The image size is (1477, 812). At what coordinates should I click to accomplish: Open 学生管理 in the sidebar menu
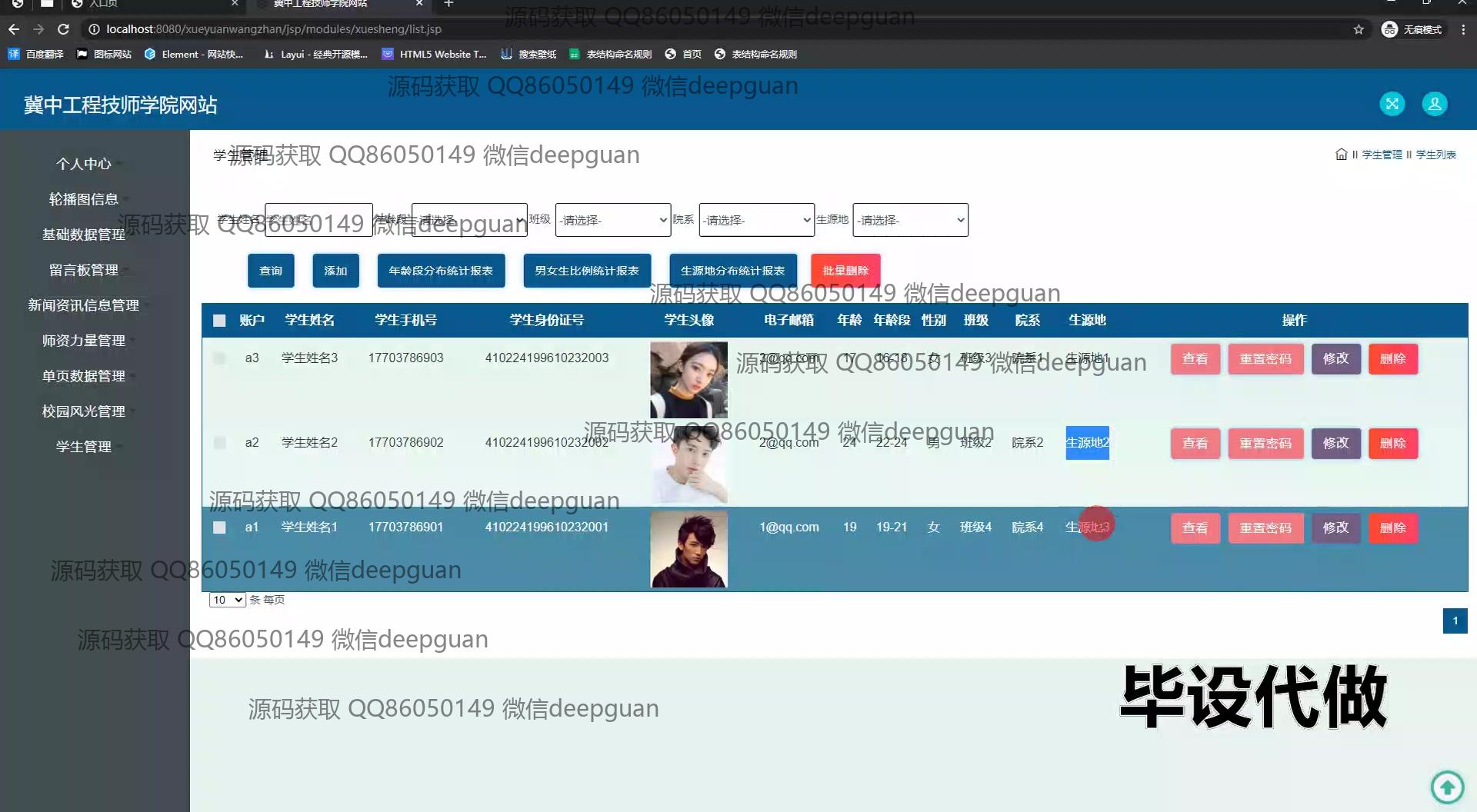click(x=84, y=447)
